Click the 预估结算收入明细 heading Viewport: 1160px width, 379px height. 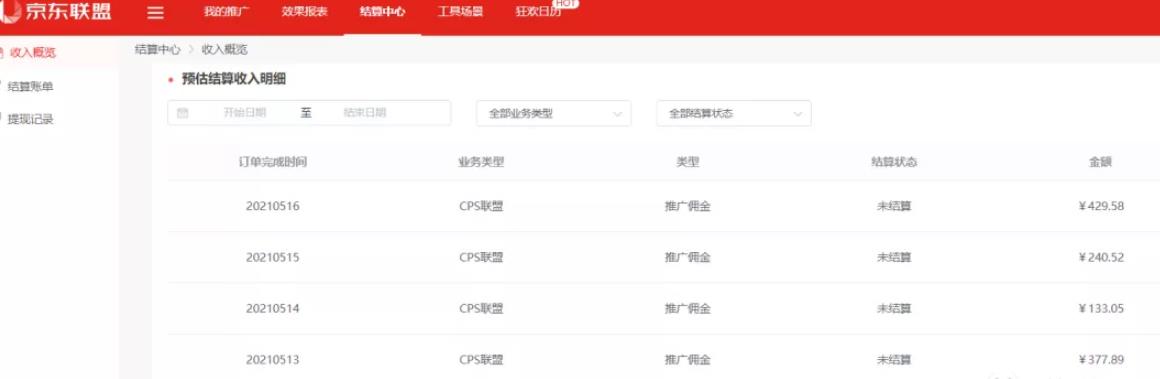coord(234,79)
